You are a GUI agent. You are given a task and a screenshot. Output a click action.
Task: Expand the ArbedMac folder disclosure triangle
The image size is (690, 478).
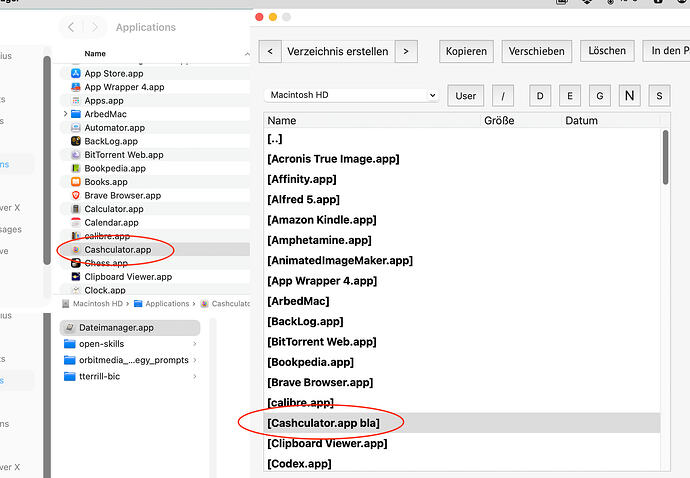pyautogui.click(x=65, y=114)
